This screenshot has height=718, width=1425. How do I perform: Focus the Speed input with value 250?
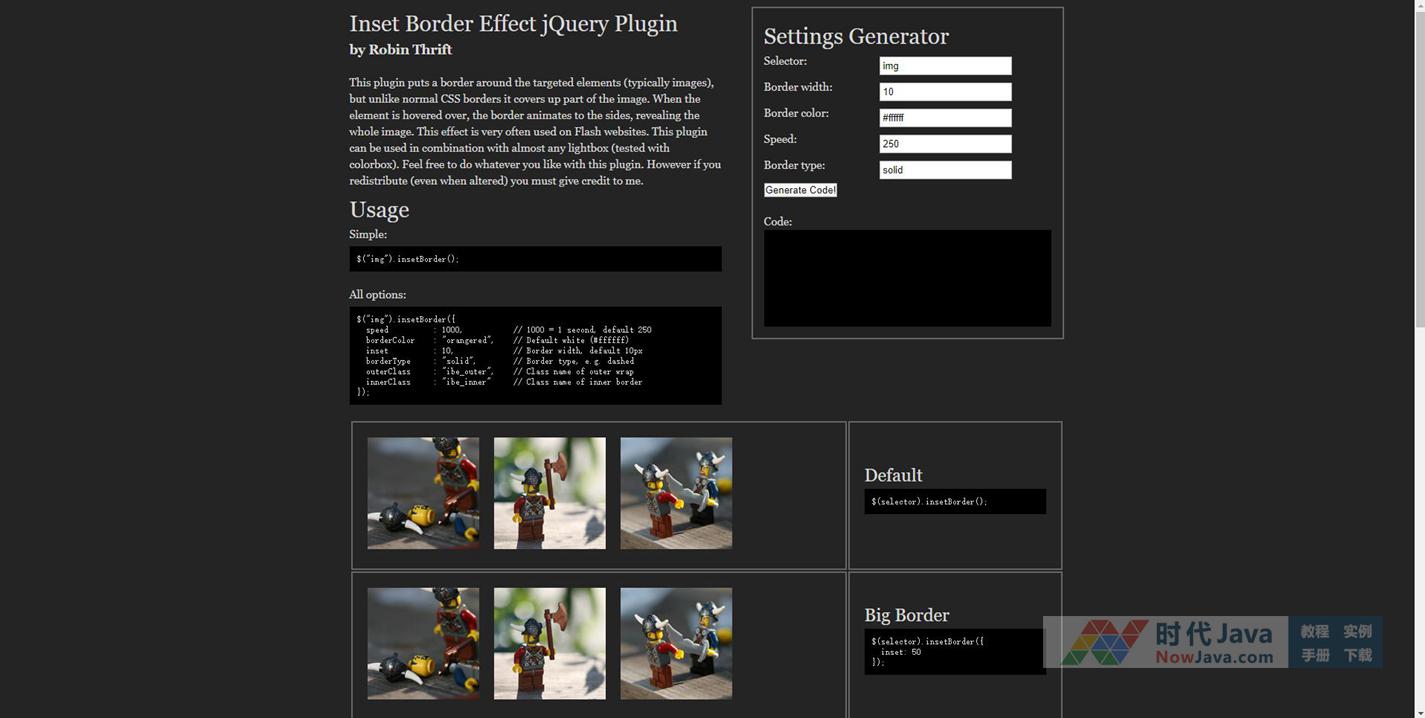pyautogui.click(x=945, y=144)
